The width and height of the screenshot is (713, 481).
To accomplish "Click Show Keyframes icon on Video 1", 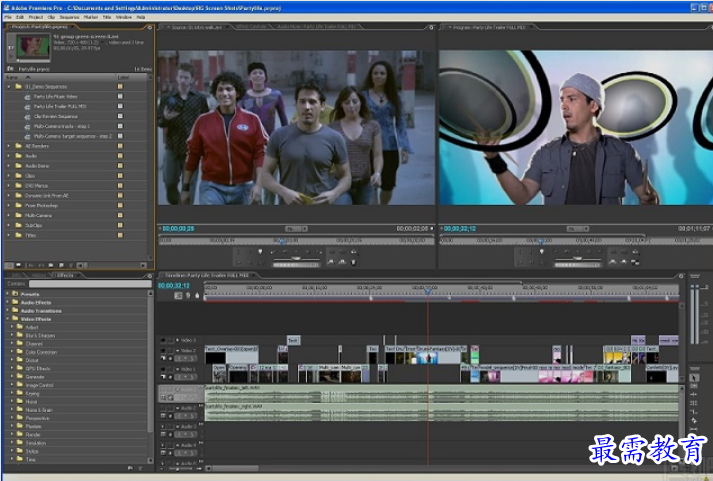I will click(171, 377).
